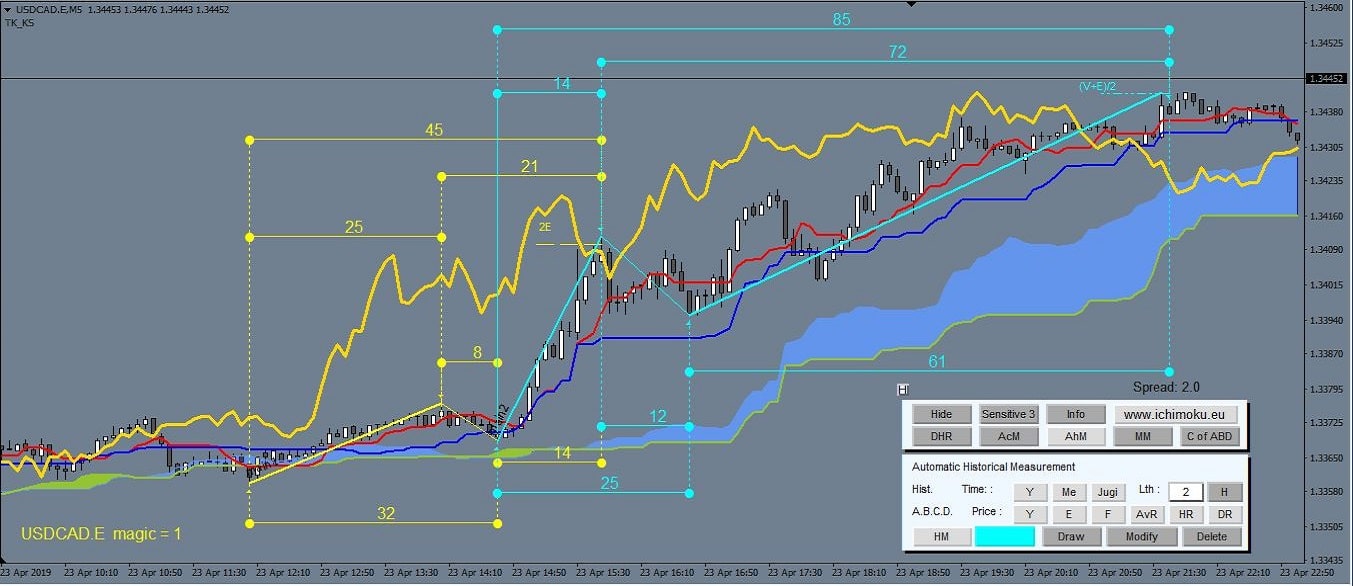
Task: Click the HM button
Action: (942, 536)
